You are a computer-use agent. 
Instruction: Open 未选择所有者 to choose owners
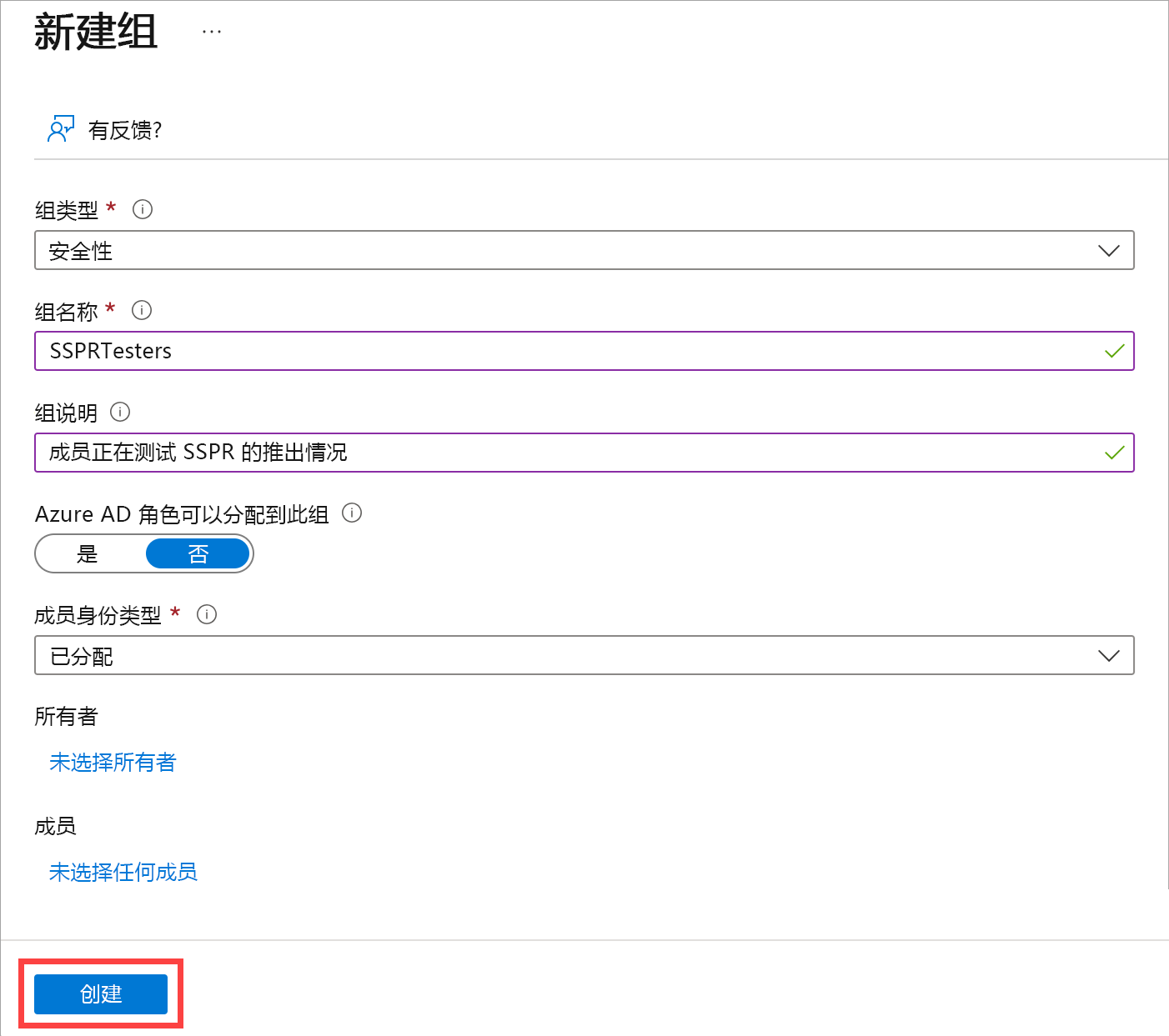(x=113, y=763)
